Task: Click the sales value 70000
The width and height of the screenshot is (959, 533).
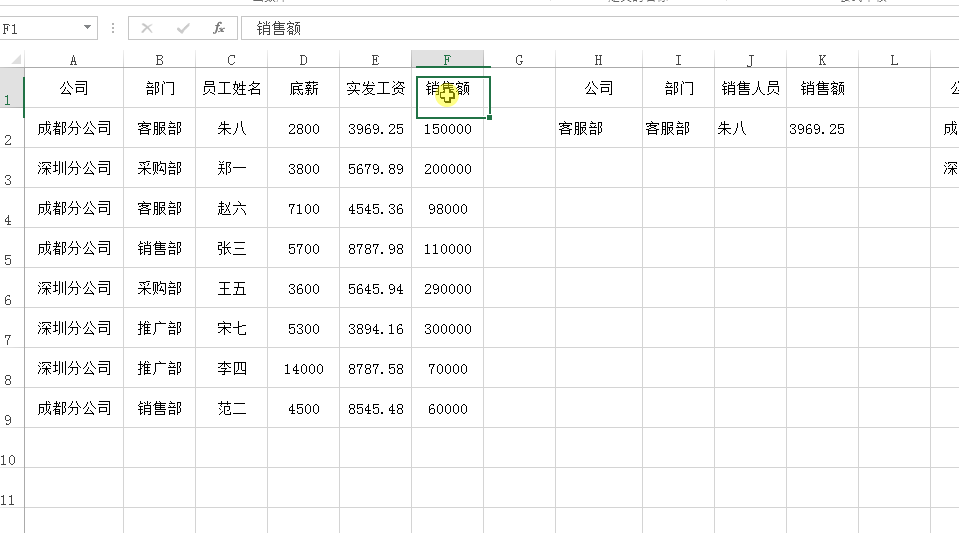Action: 448,368
